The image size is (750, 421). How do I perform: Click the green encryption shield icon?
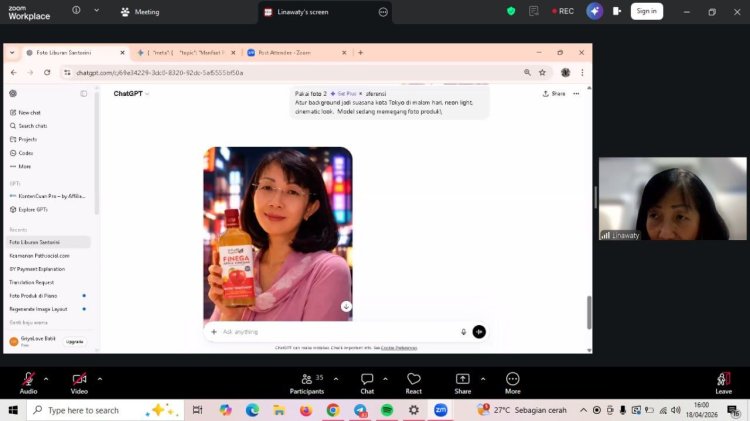point(511,11)
